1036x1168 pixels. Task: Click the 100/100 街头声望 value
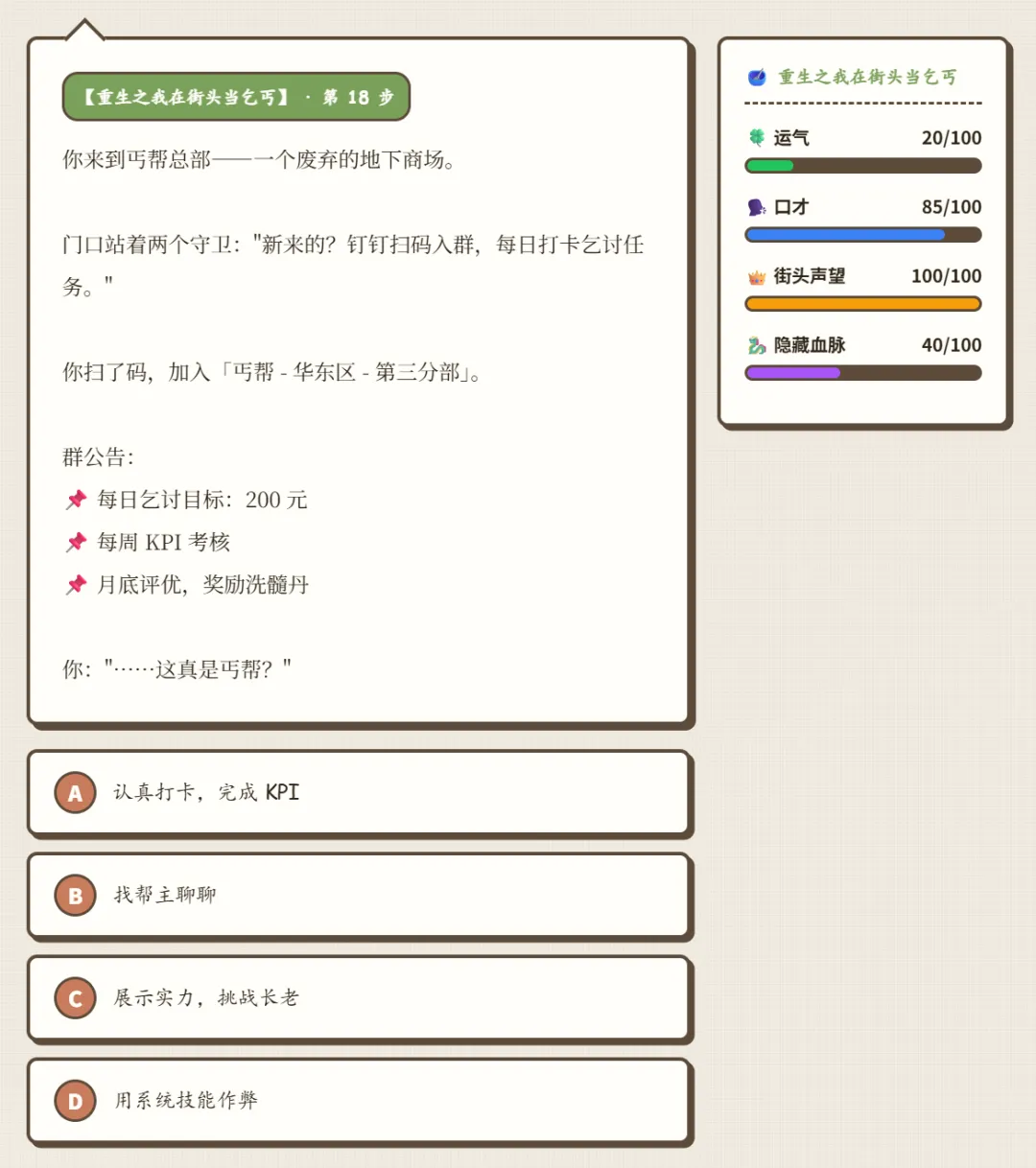[x=946, y=276]
